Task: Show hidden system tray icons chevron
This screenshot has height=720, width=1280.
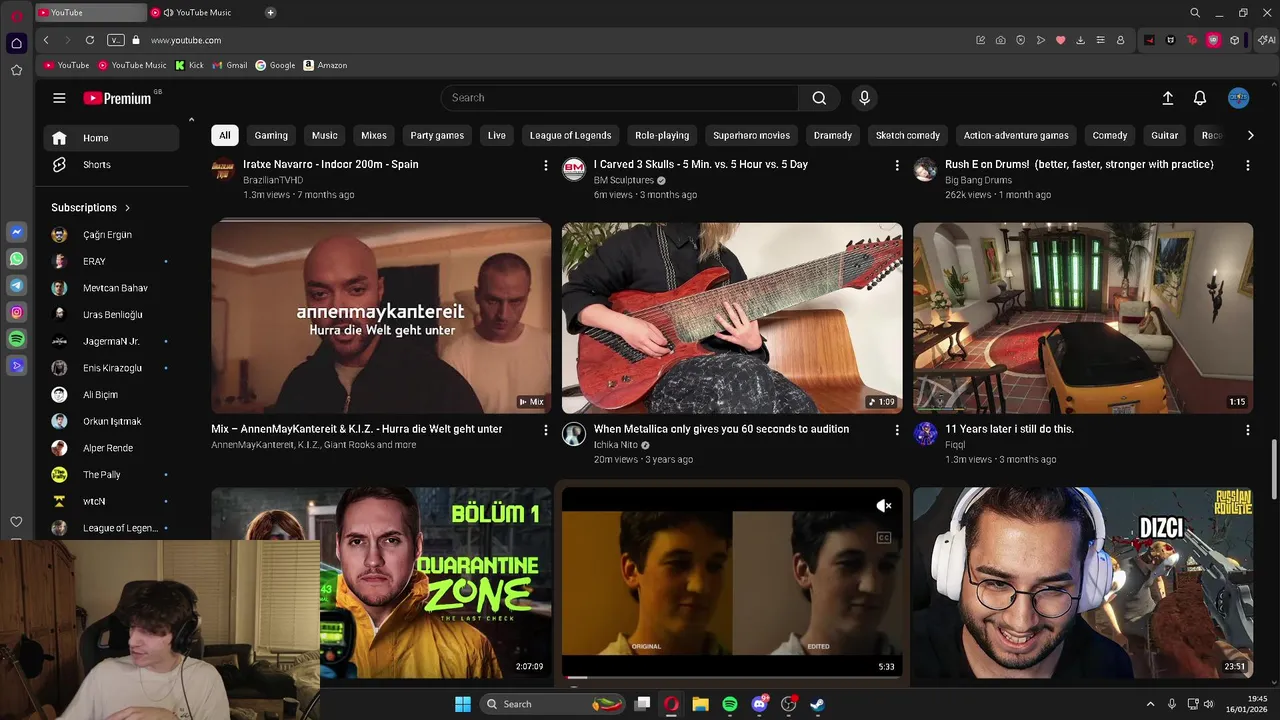Action: [1150, 704]
